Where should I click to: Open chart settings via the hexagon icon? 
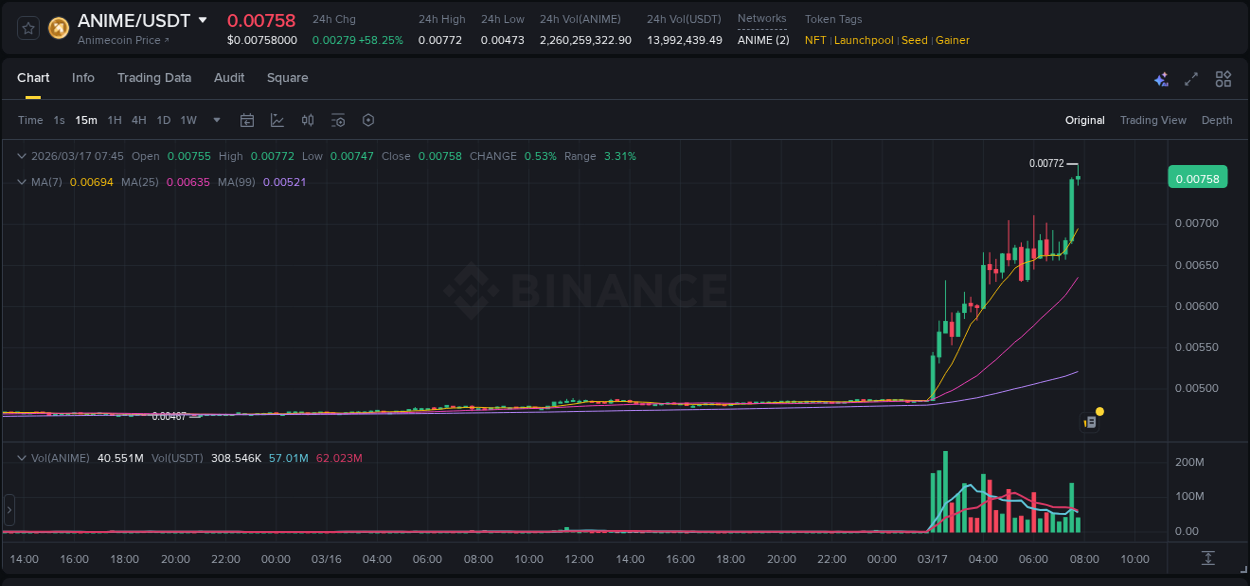pos(368,120)
